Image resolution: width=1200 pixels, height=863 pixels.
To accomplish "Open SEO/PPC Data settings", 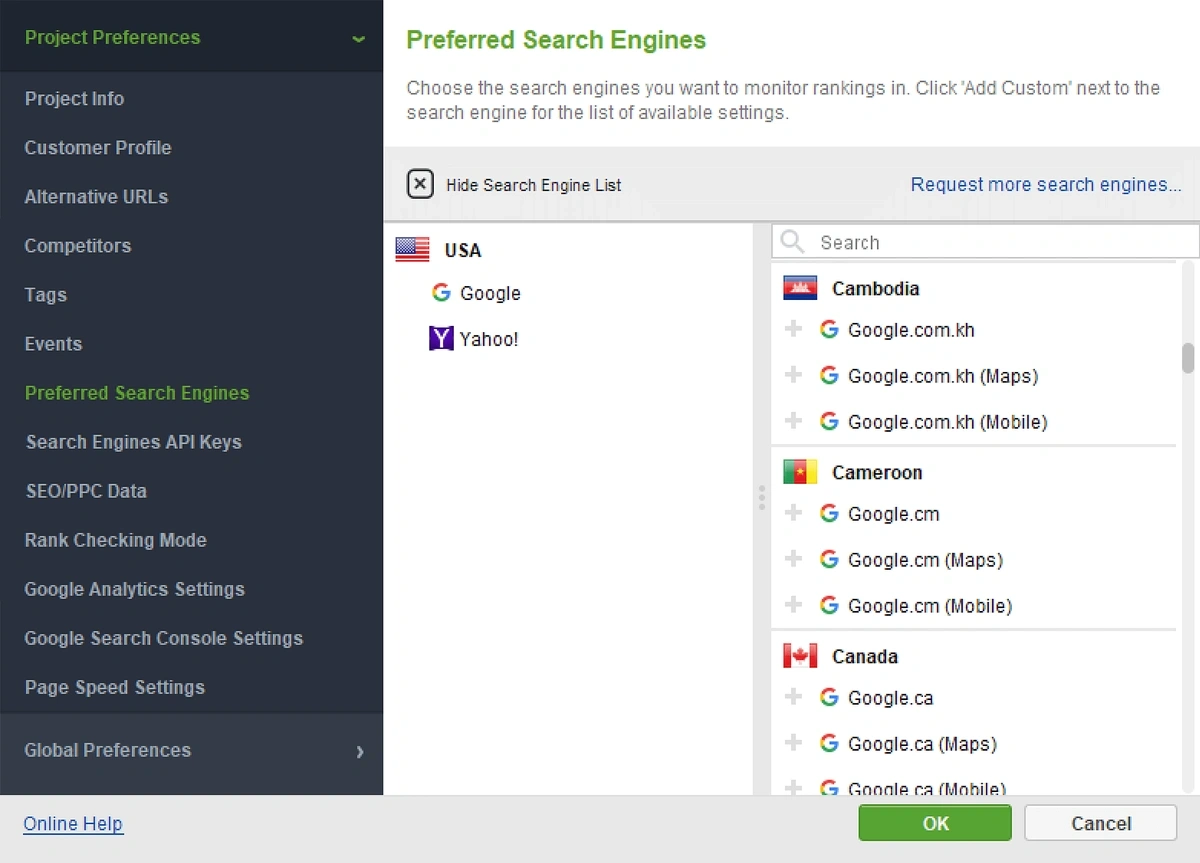I will coord(86,491).
